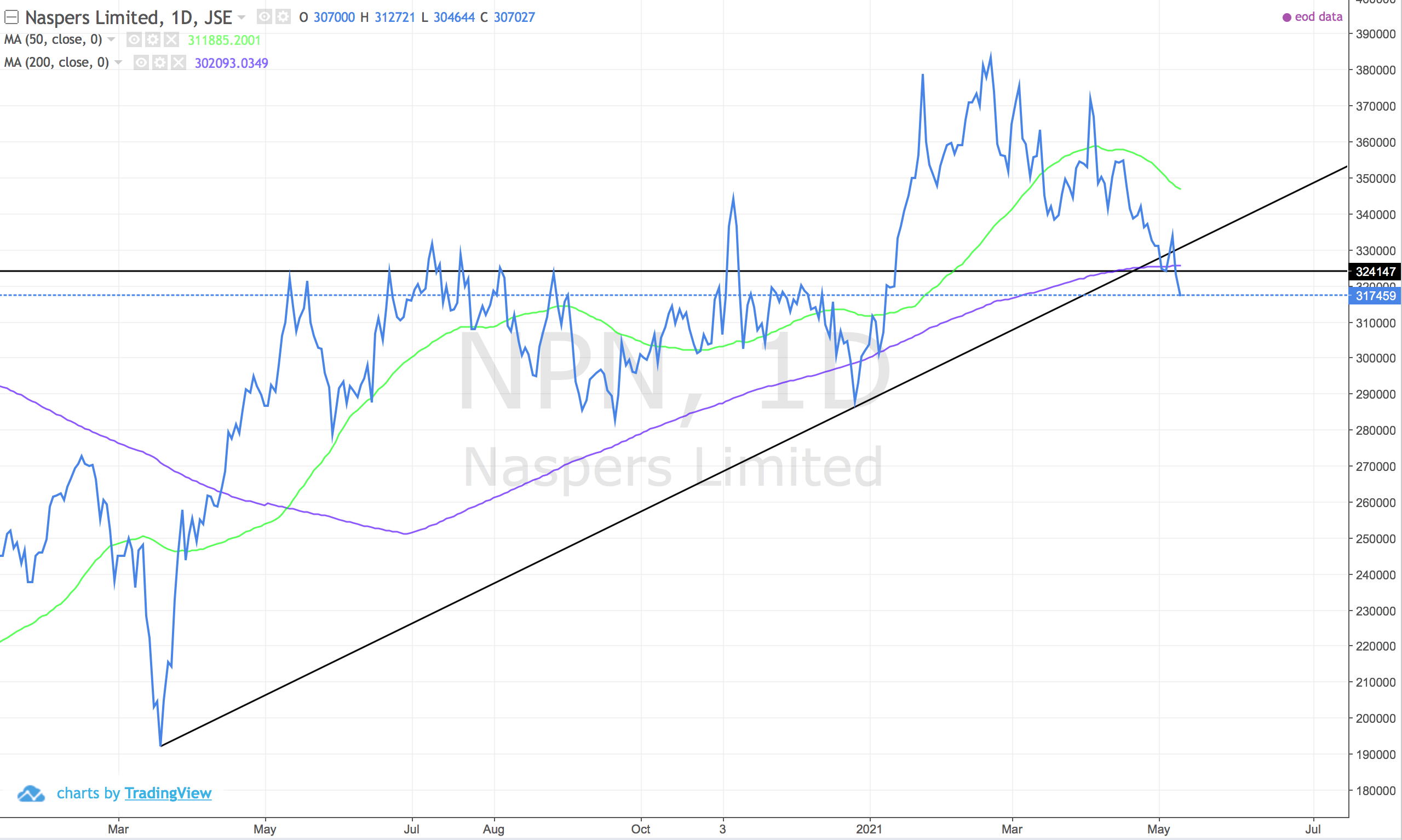Expand the MA (200, close, 0) dropdown arrow
The height and width of the screenshot is (840, 1402).
click(118, 62)
